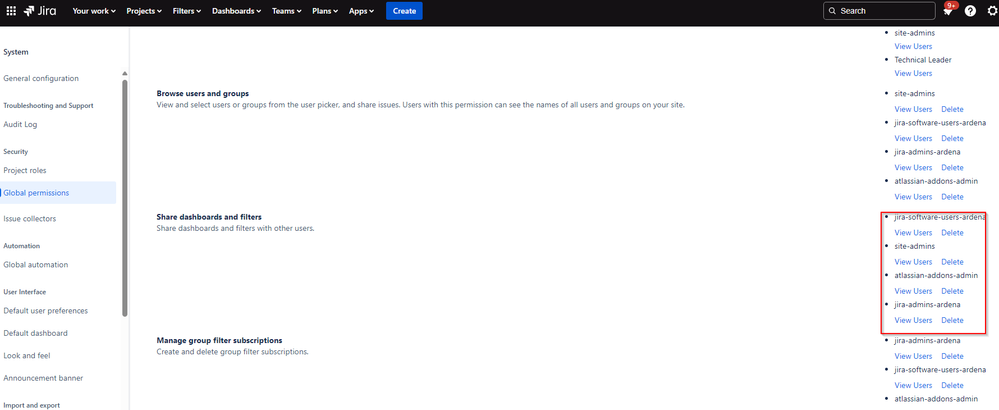View Users for jira-admins-ardena in Share dashboards
The width and height of the screenshot is (999, 410).
click(x=913, y=321)
